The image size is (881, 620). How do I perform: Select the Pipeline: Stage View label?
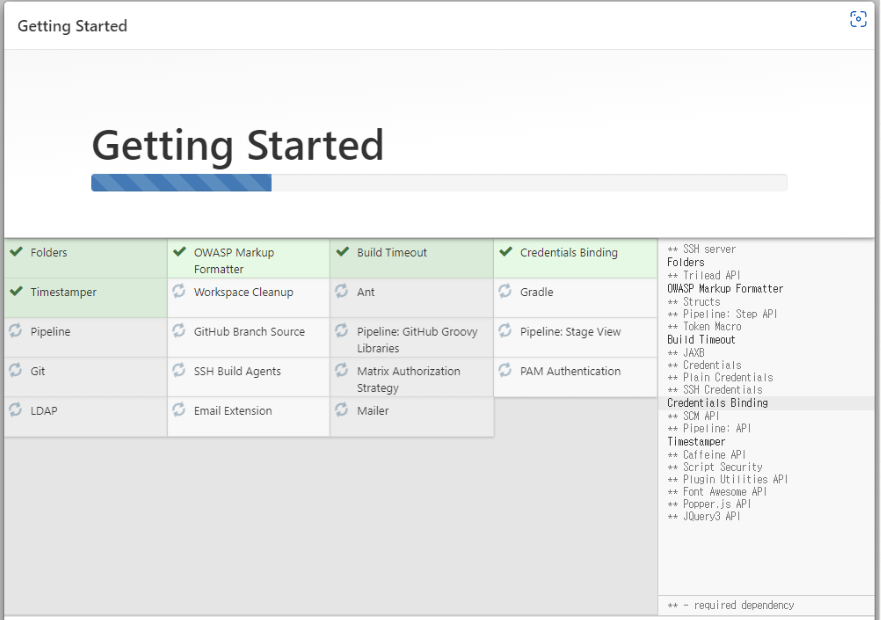[x=570, y=332]
